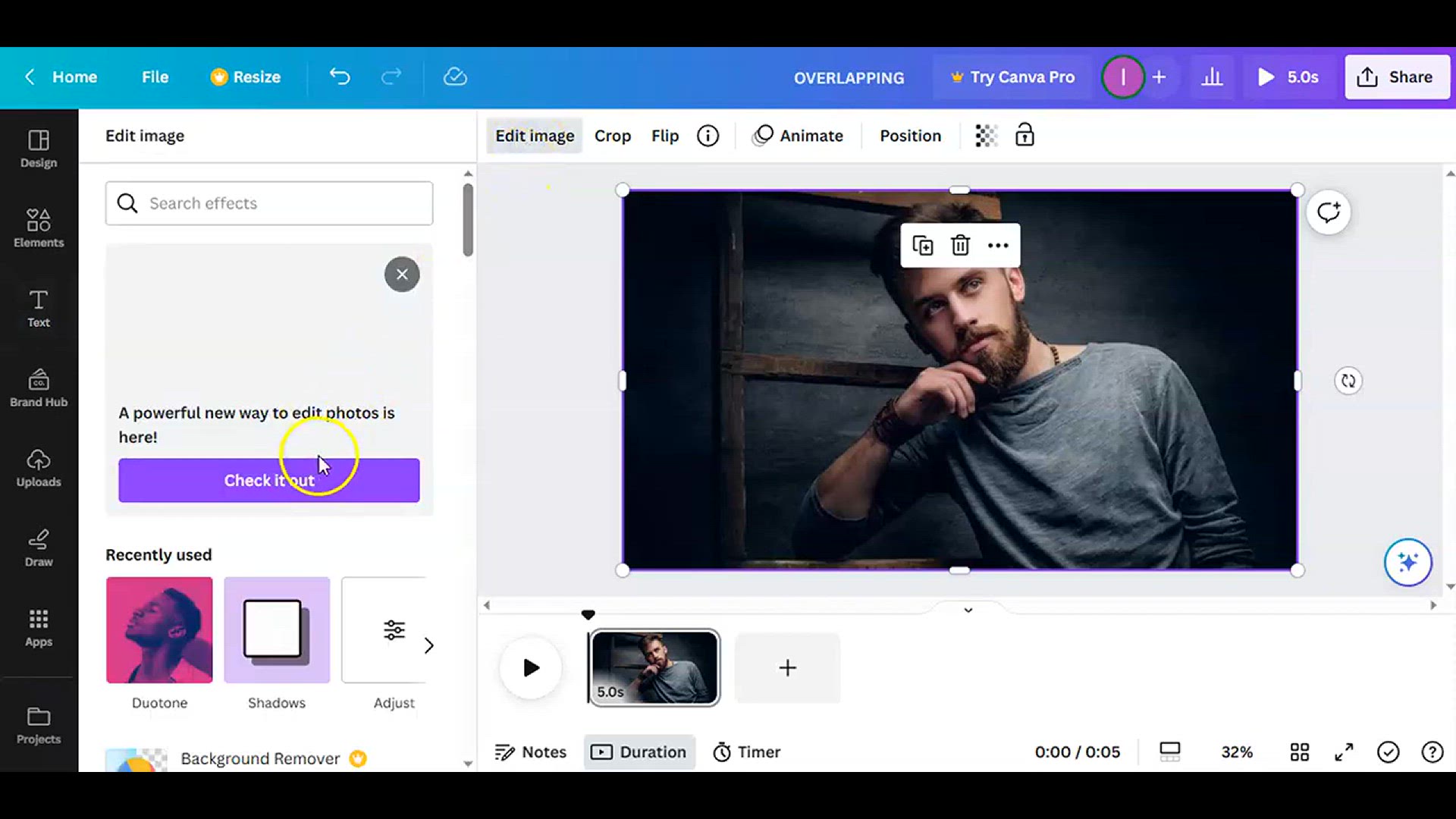Select the Edit image tab
This screenshot has width=1456, height=819.
tap(535, 136)
